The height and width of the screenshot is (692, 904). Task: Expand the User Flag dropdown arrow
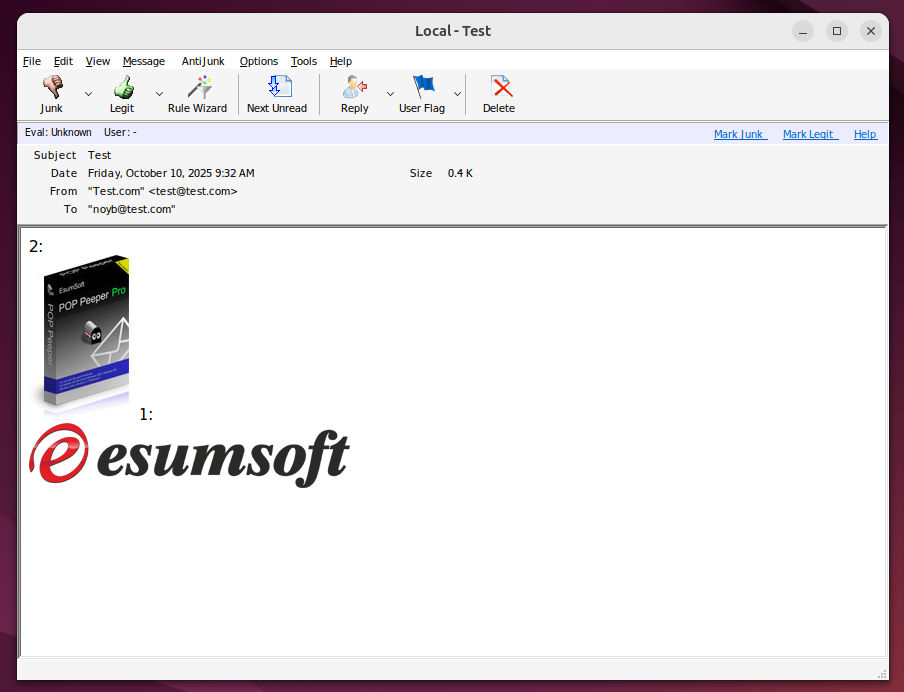pos(457,94)
